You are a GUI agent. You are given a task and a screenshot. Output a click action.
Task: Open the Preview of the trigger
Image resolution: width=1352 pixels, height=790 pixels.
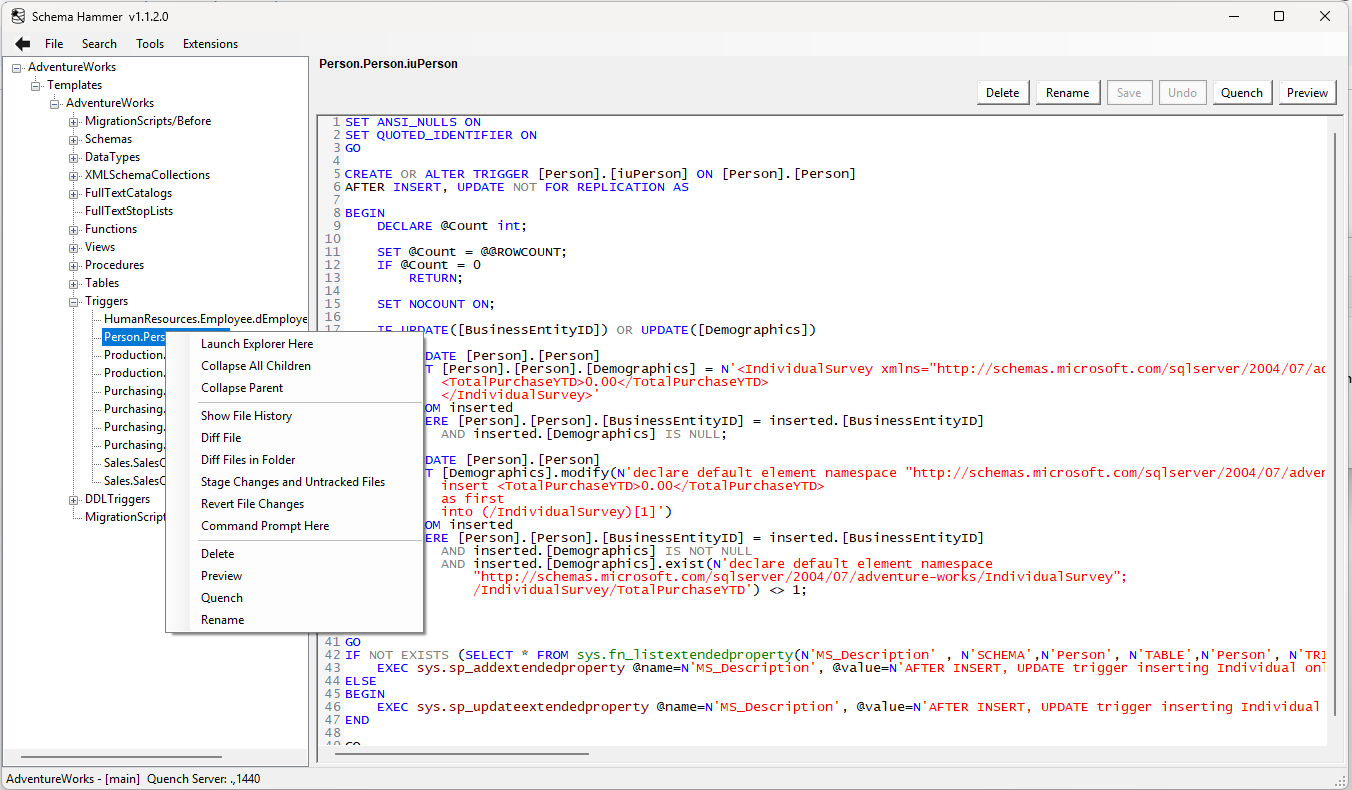(x=1307, y=92)
